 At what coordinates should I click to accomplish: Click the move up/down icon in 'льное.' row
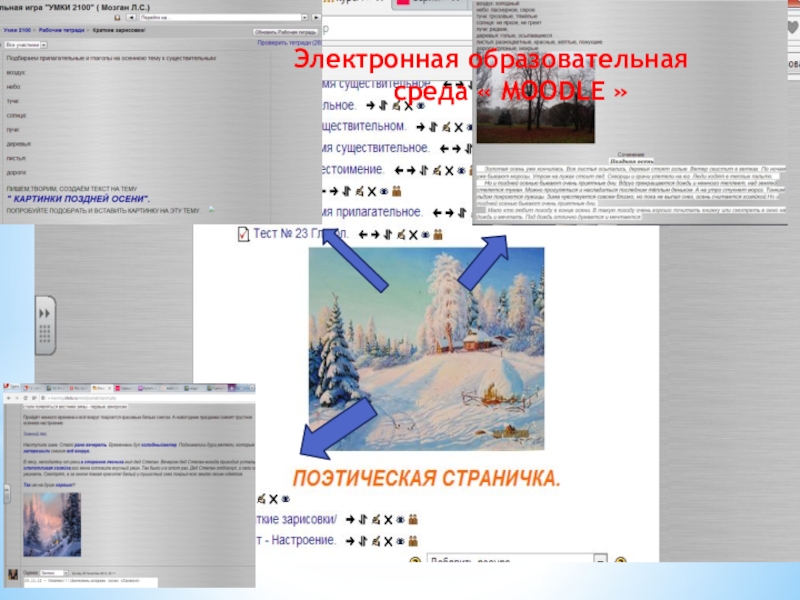(x=383, y=106)
